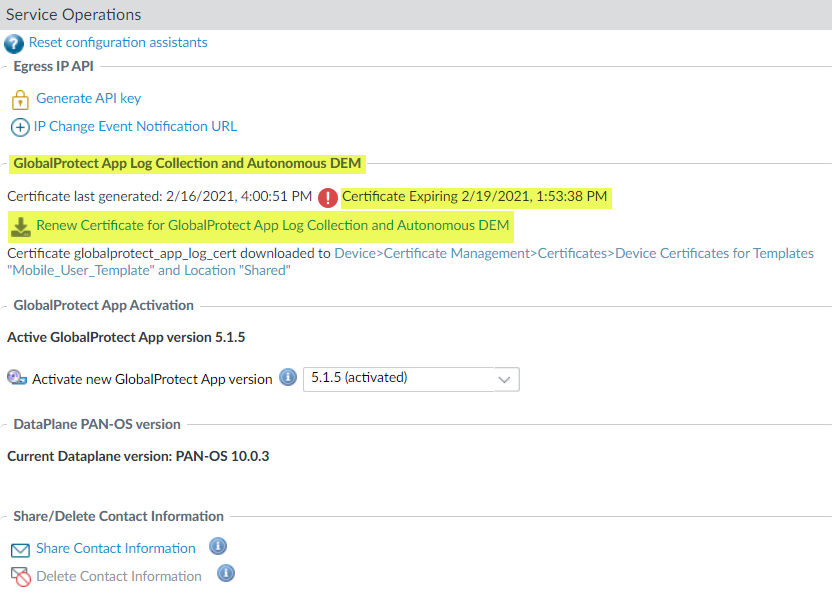Viewport: 832px width, 600px height.
Task: Renew Certificate for GlobalProtect App Log Collection
Action: tap(273, 226)
